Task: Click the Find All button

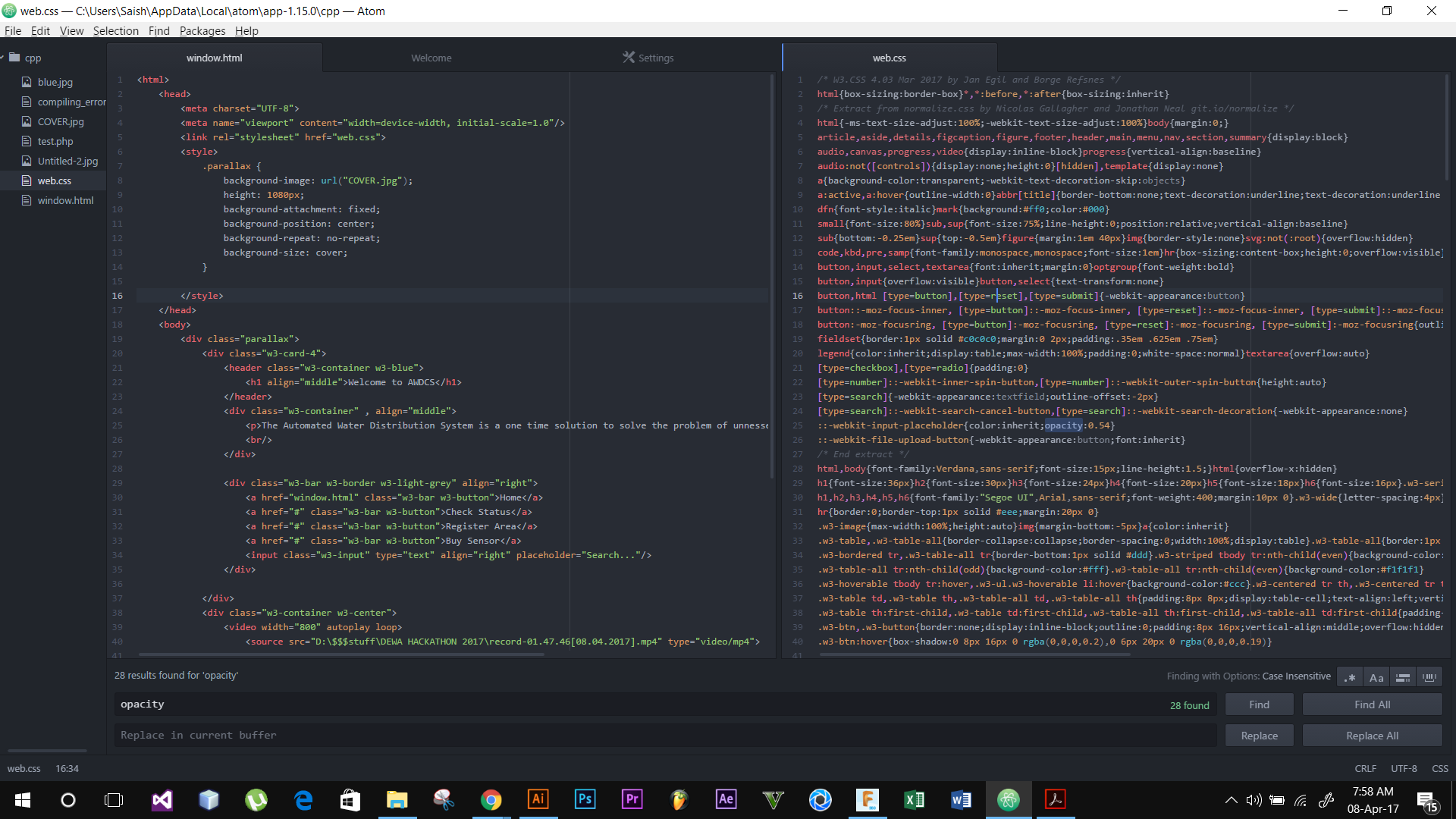Action: pyautogui.click(x=1372, y=704)
